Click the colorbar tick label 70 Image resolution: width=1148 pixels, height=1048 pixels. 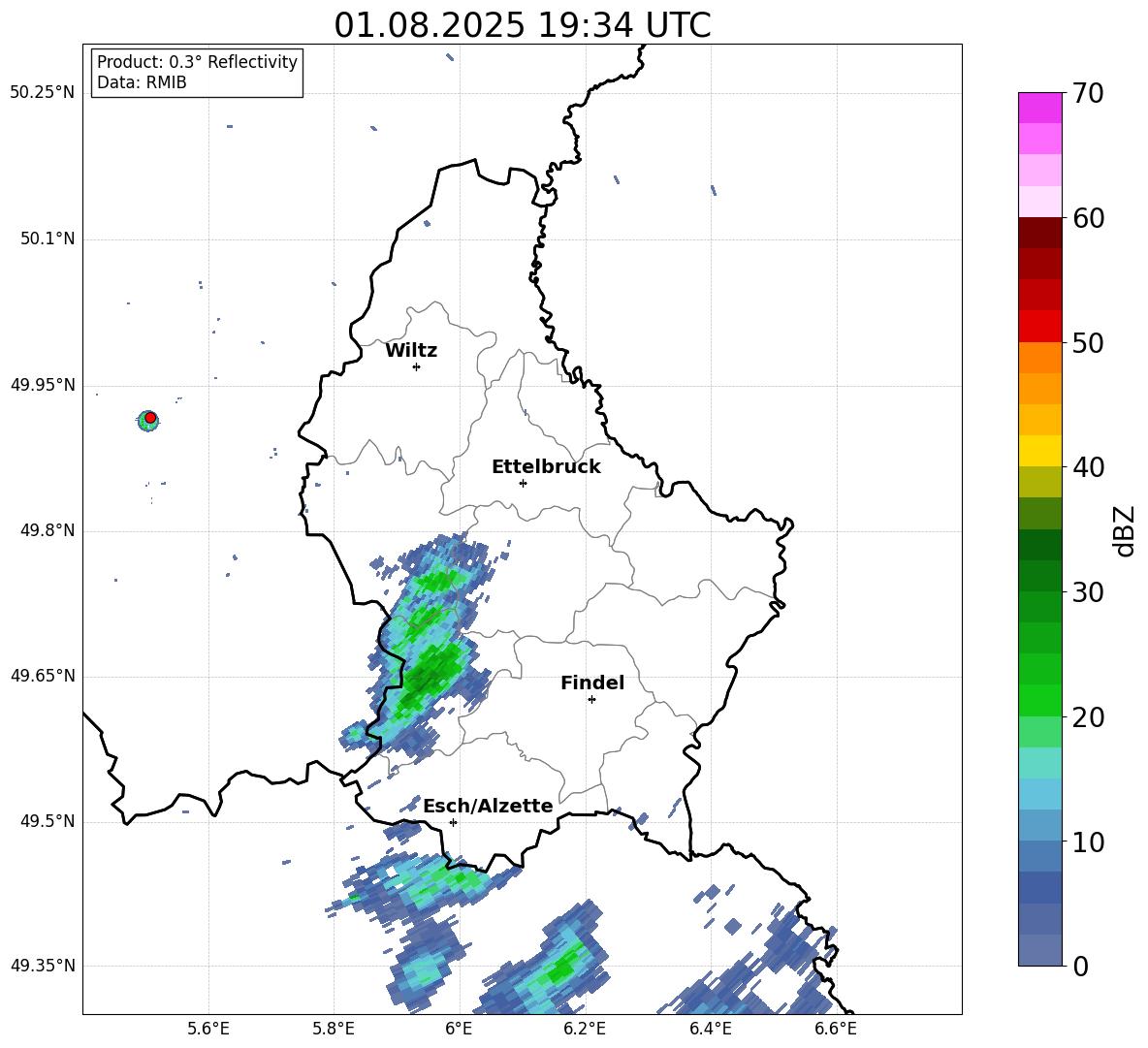pyautogui.click(x=1088, y=93)
